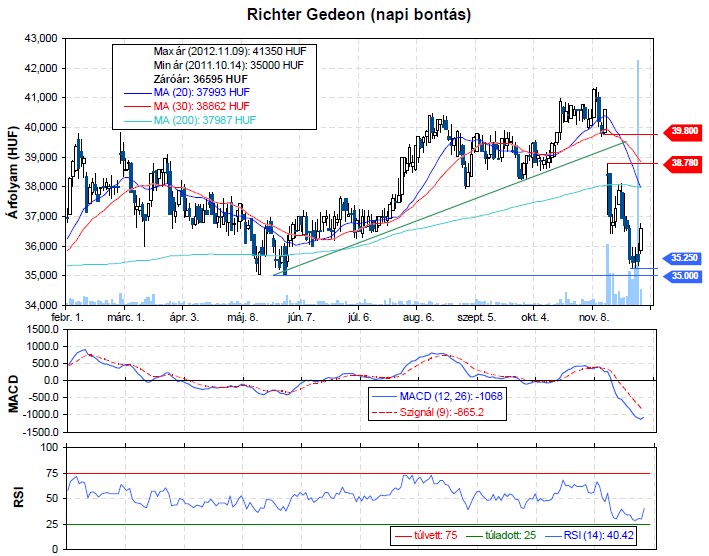Click the blue 35.250 price level tag
Screen dimensions: 709x556
(682, 258)
